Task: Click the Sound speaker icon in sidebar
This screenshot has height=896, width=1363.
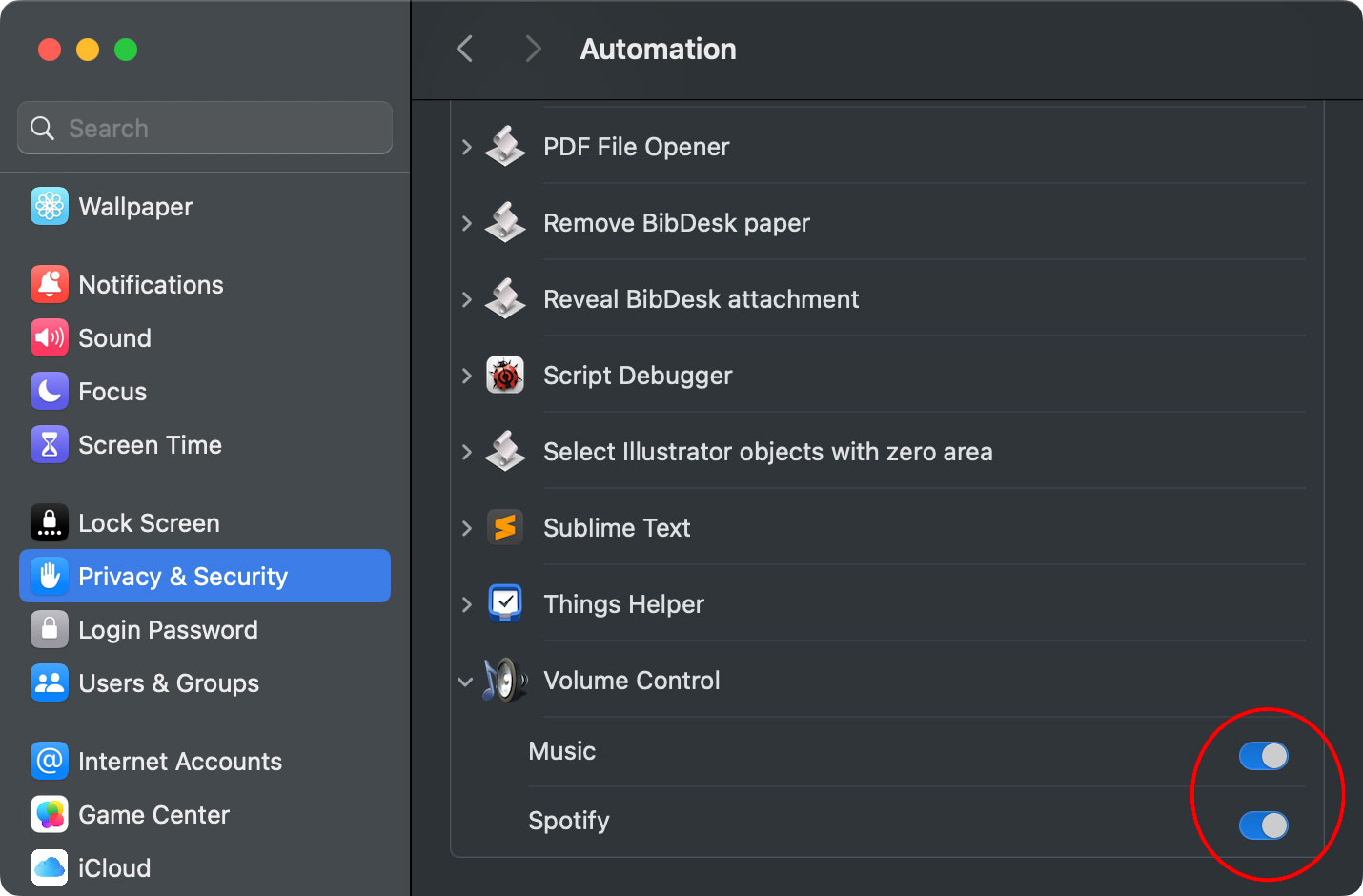Action: click(49, 337)
